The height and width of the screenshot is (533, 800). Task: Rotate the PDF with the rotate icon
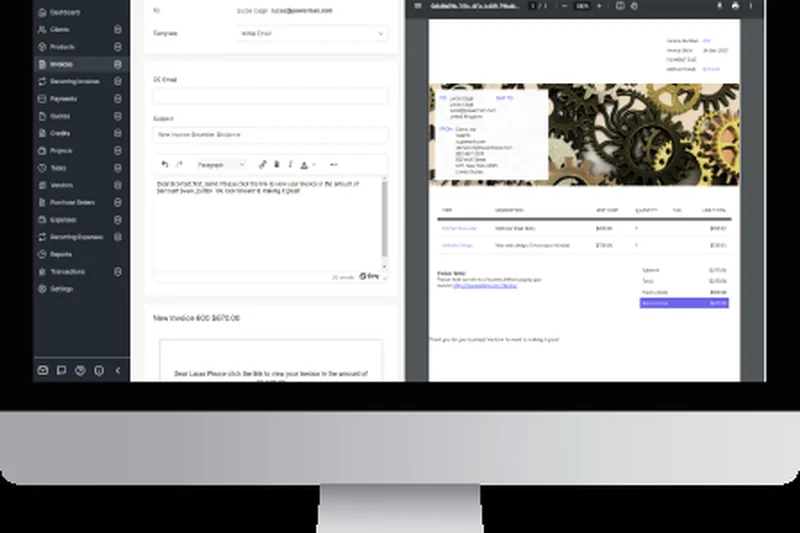coord(634,6)
